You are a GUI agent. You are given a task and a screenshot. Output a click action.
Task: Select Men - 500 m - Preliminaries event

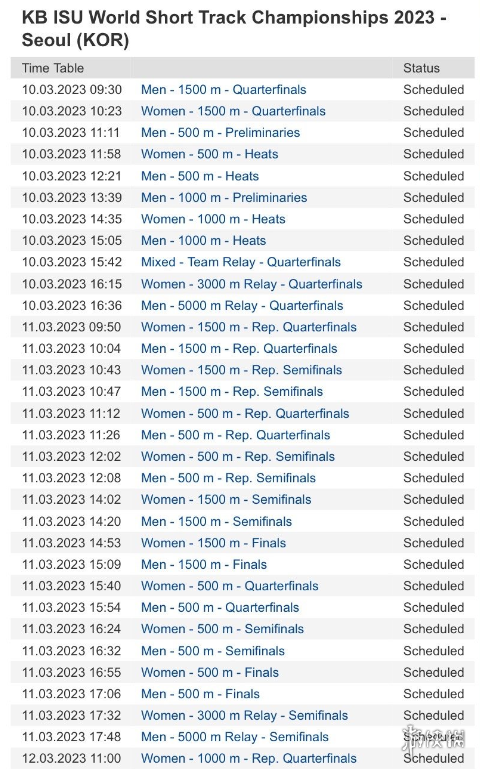(x=221, y=133)
